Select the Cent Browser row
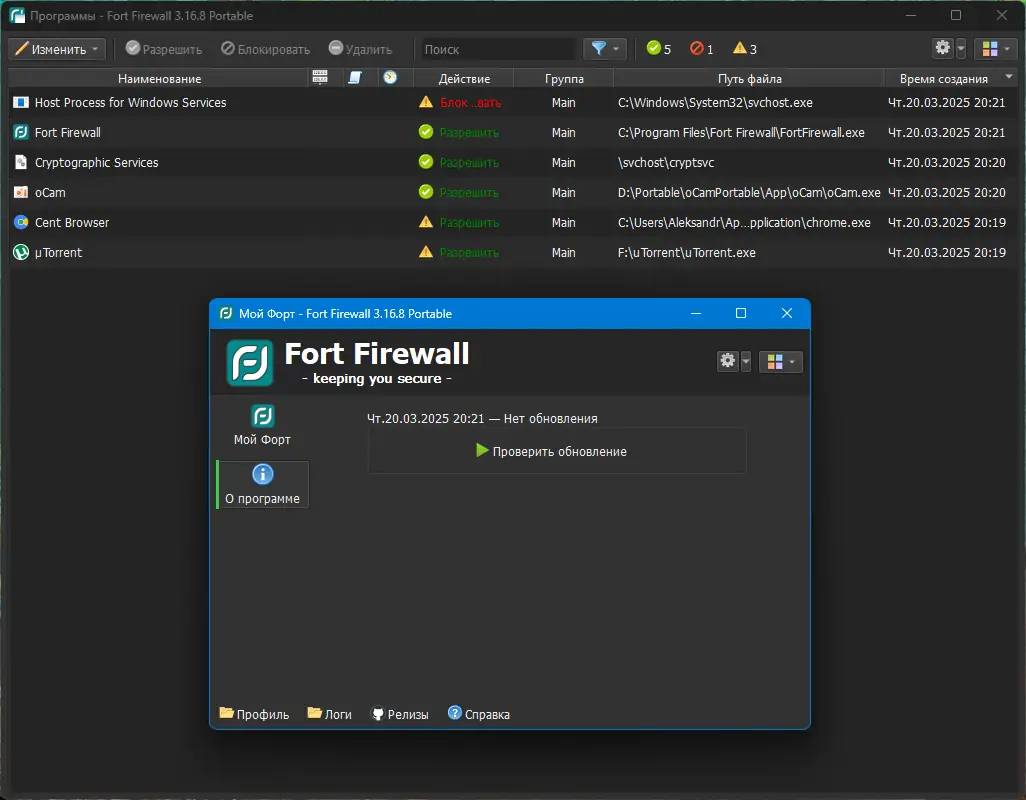Screen dimensions: 1026x800 pyautogui.click(x=513, y=223)
